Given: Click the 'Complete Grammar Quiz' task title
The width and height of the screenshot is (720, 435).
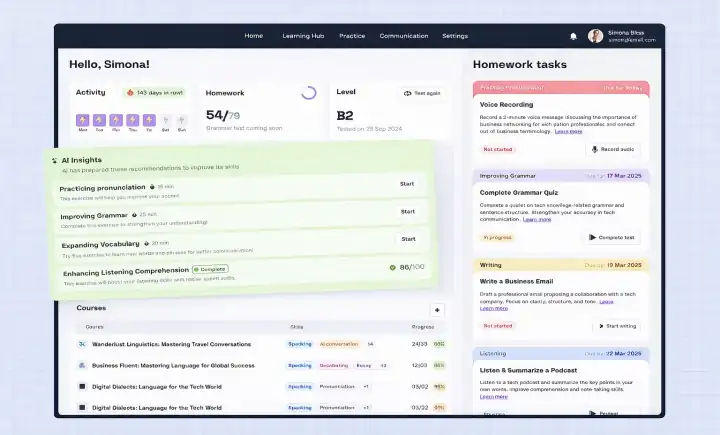Looking at the screenshot, I should tap(519, 193).
